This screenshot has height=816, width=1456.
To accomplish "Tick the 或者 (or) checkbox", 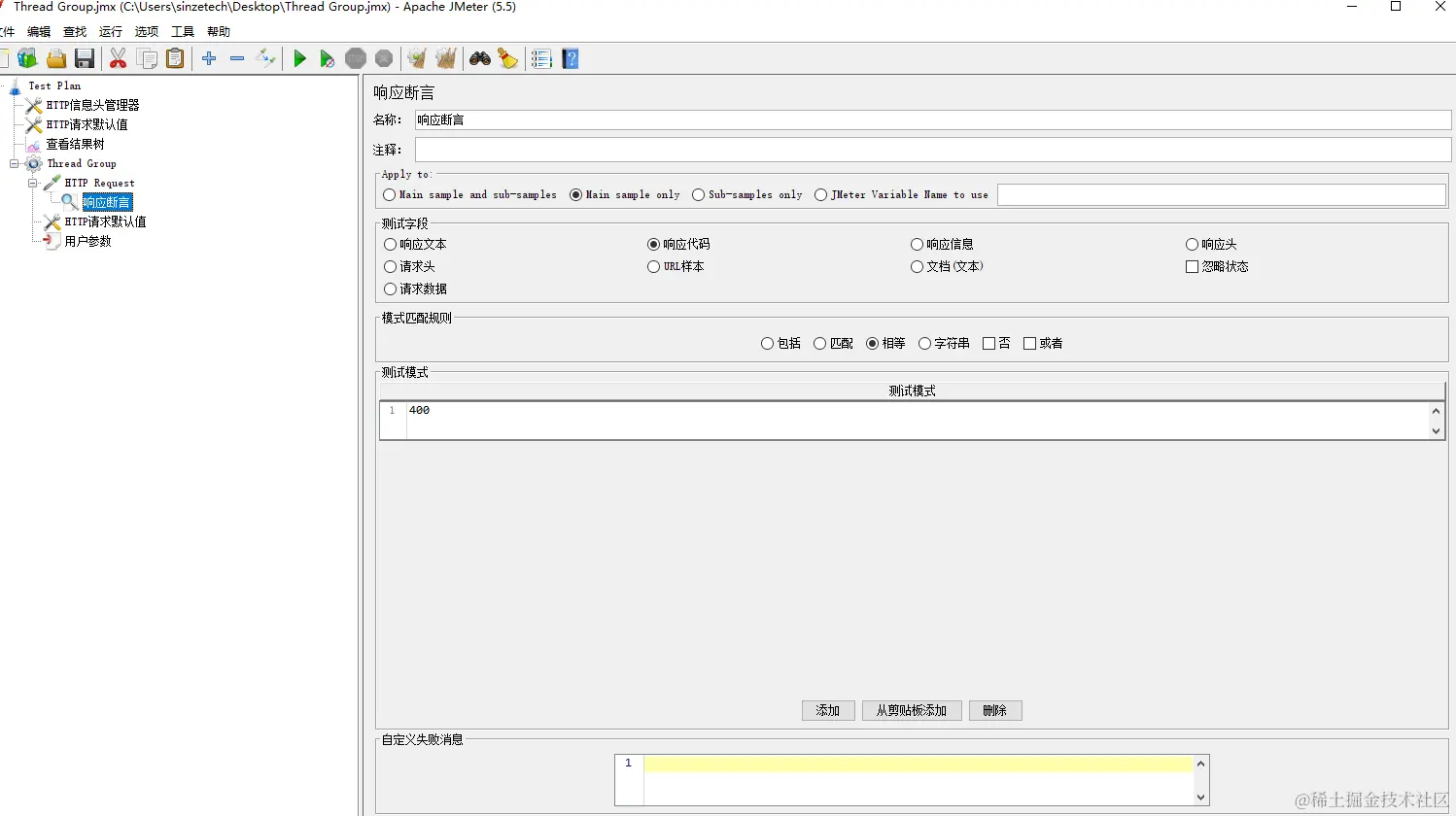I will point(1030,344).
